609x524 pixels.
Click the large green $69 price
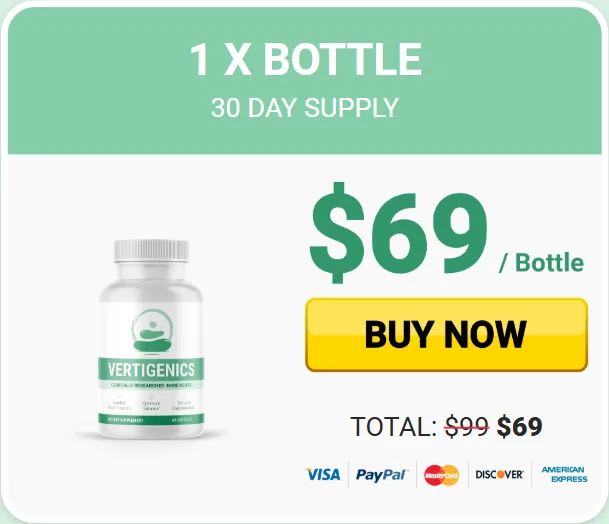(x=398, y=233)
